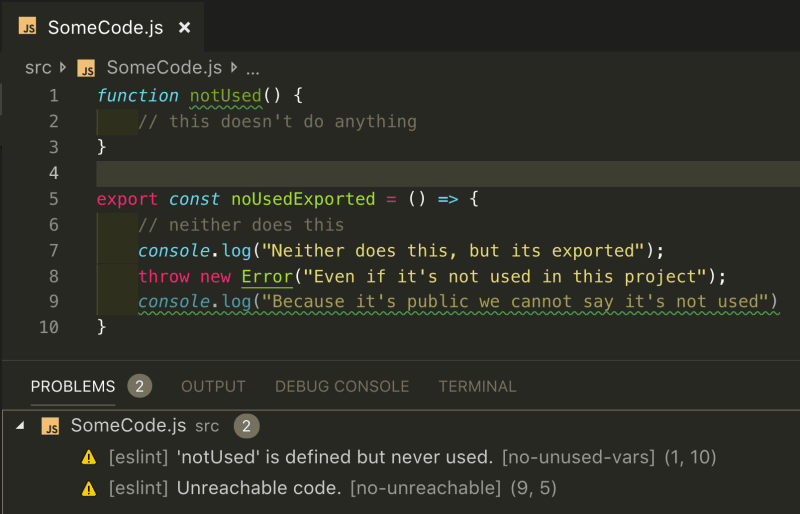Click the src label beside SomeCode.js in problems
This screenshot has width=800, height=514.
(207, 427)
